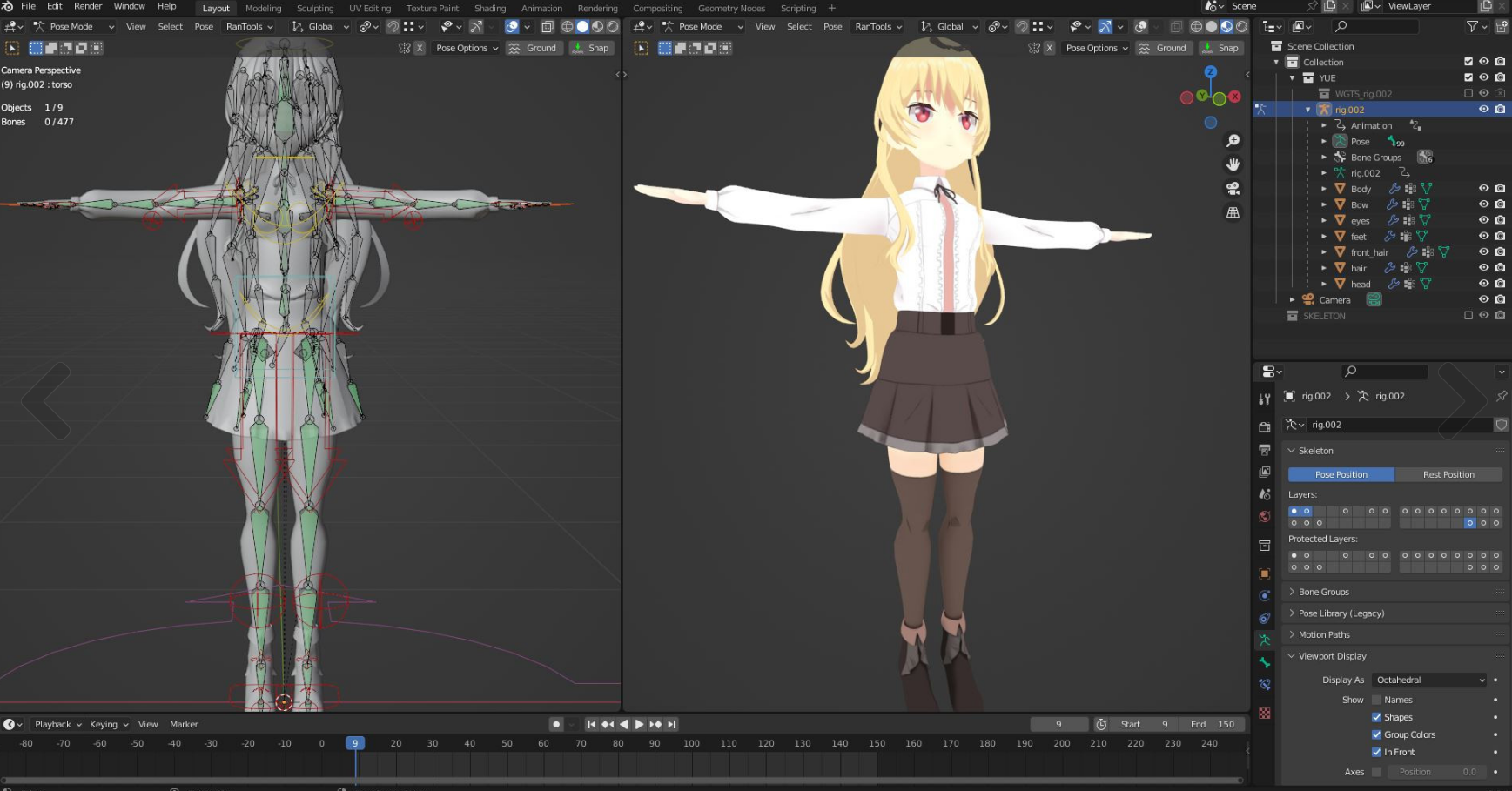Viewport: 1512px width, 791px height.
Task: Click the pan hand icon in viewport
Action: 1233,164
